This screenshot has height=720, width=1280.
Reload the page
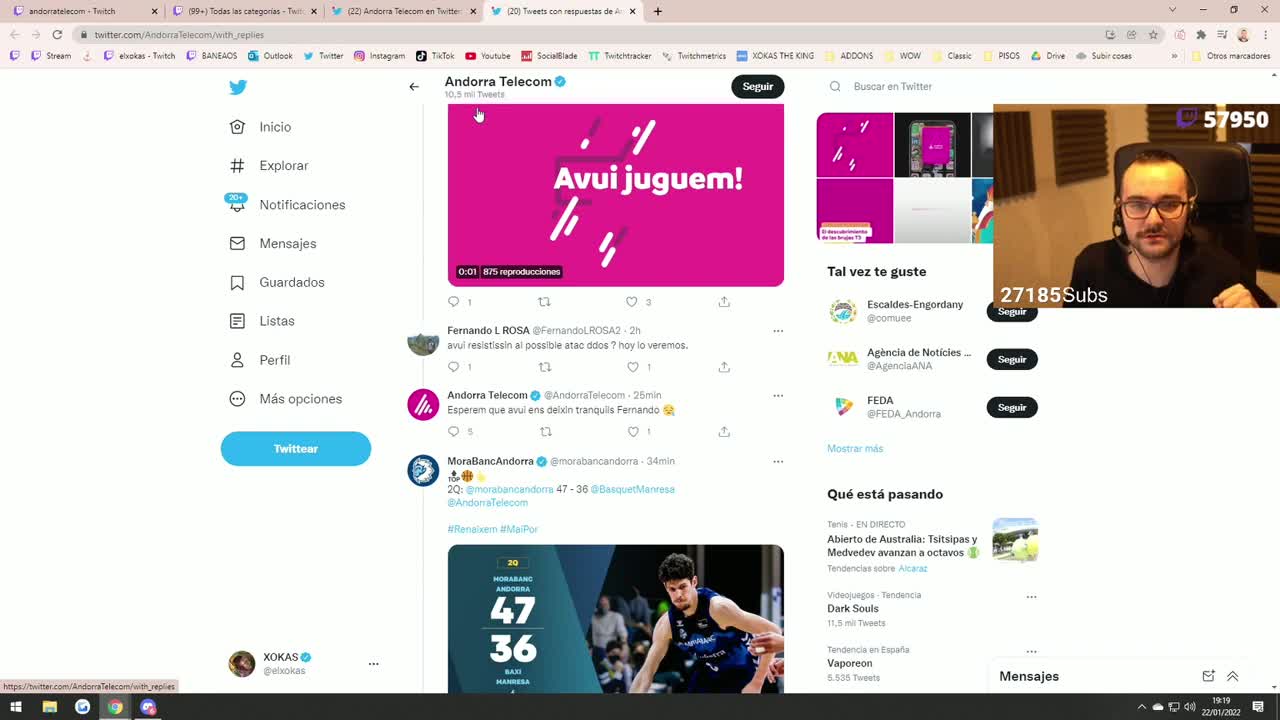[57, 34]
